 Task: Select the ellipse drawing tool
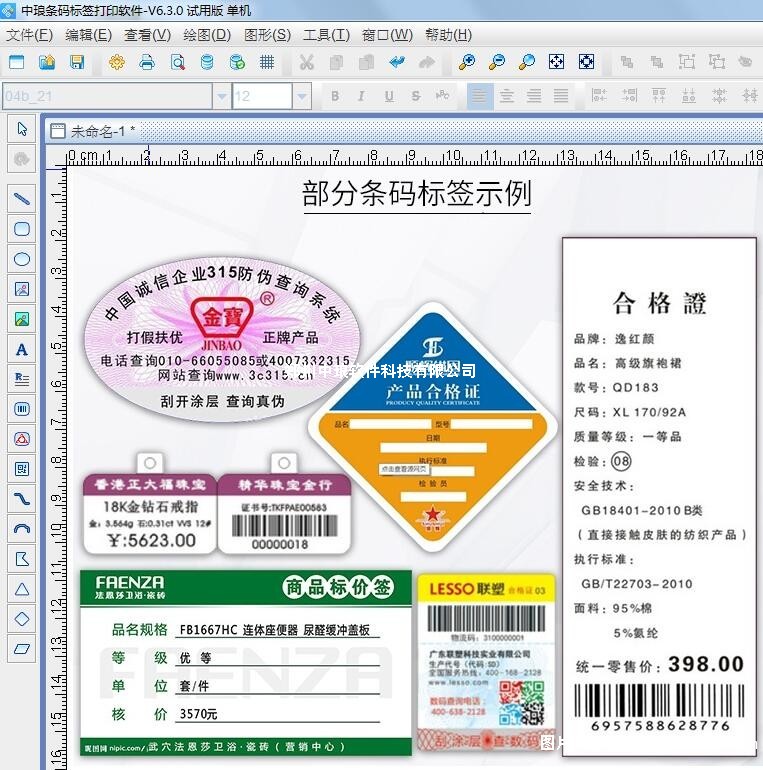pos(22,259)
